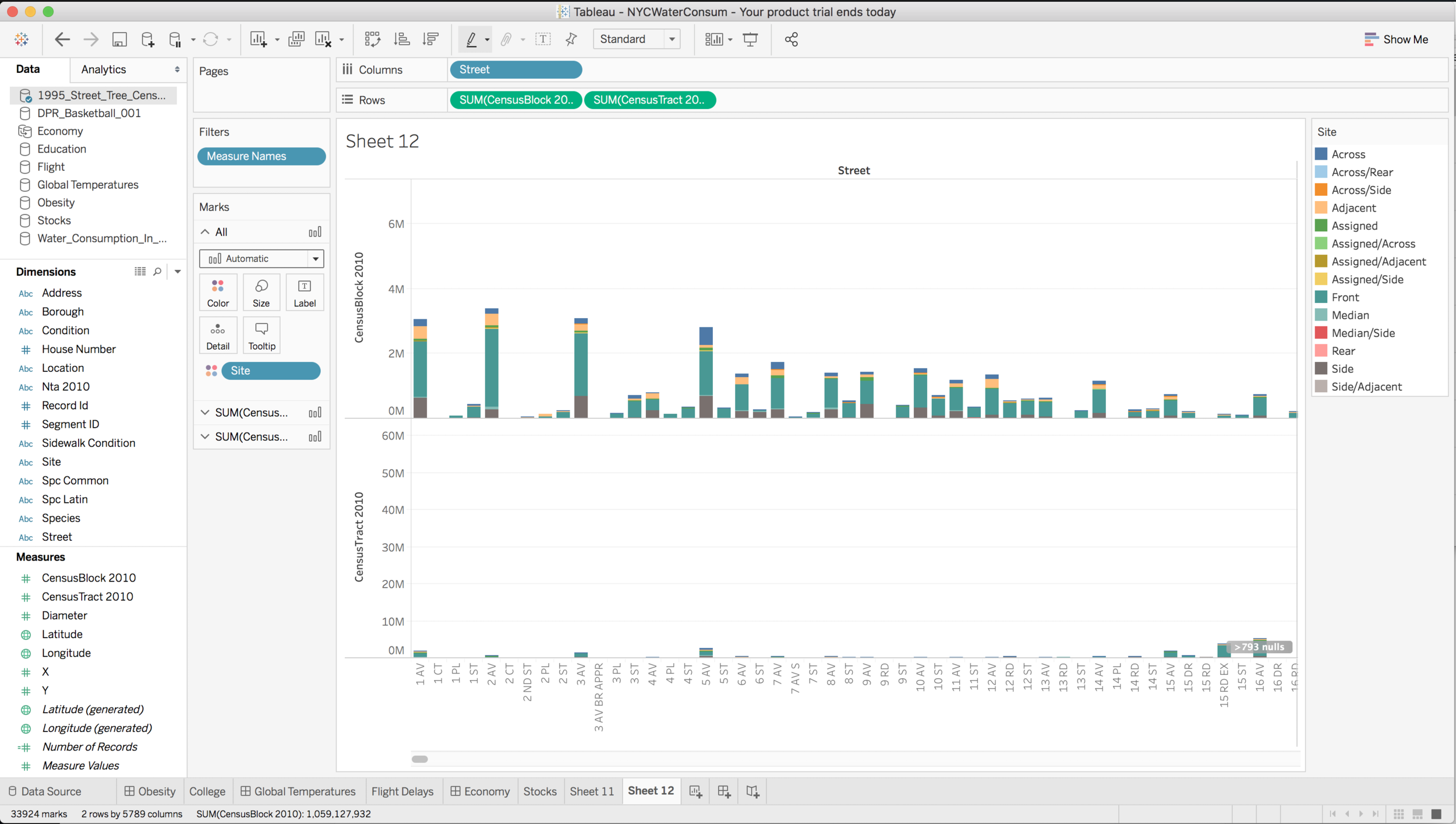
Task: Select the SUM(CensusBlock 20.. Rows pill
Action: pos(515,100)
